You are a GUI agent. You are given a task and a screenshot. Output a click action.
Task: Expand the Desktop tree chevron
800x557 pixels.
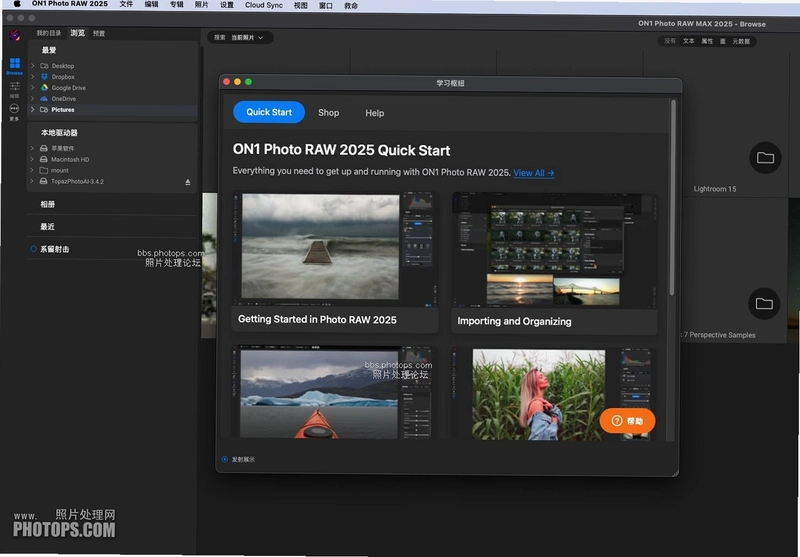[x=33, y=66]
